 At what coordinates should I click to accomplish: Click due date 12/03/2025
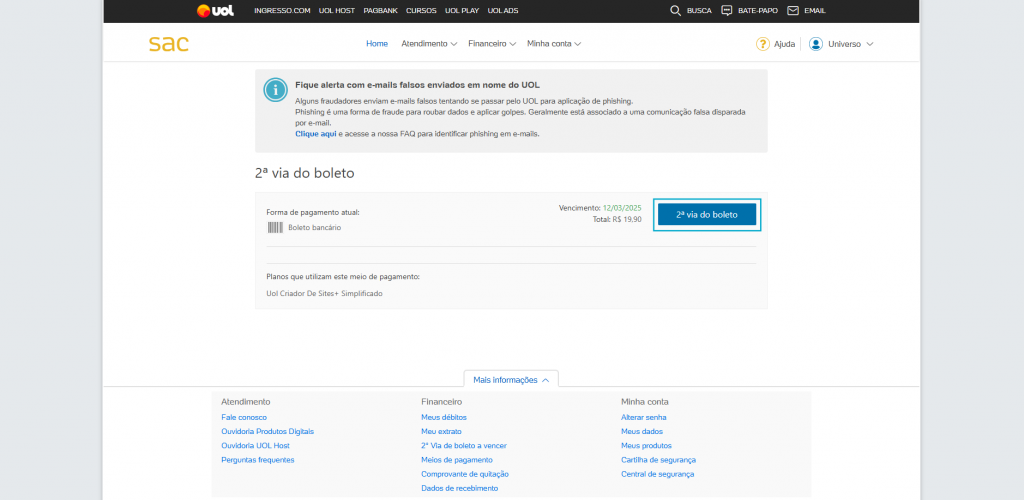click(x=622, y=208)
